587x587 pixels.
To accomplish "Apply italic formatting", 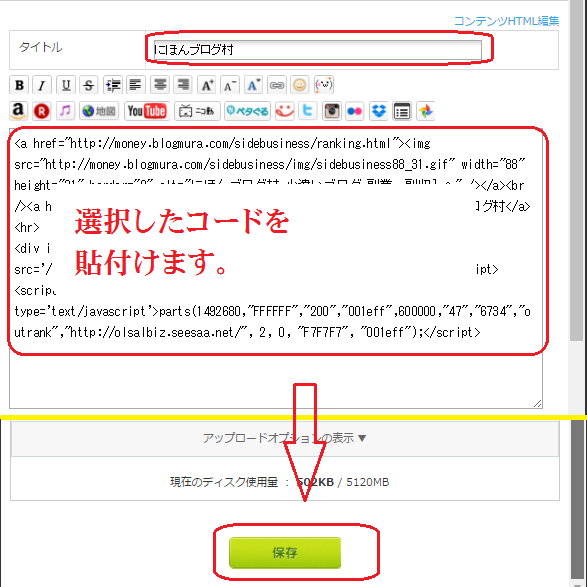I will 42,85.
